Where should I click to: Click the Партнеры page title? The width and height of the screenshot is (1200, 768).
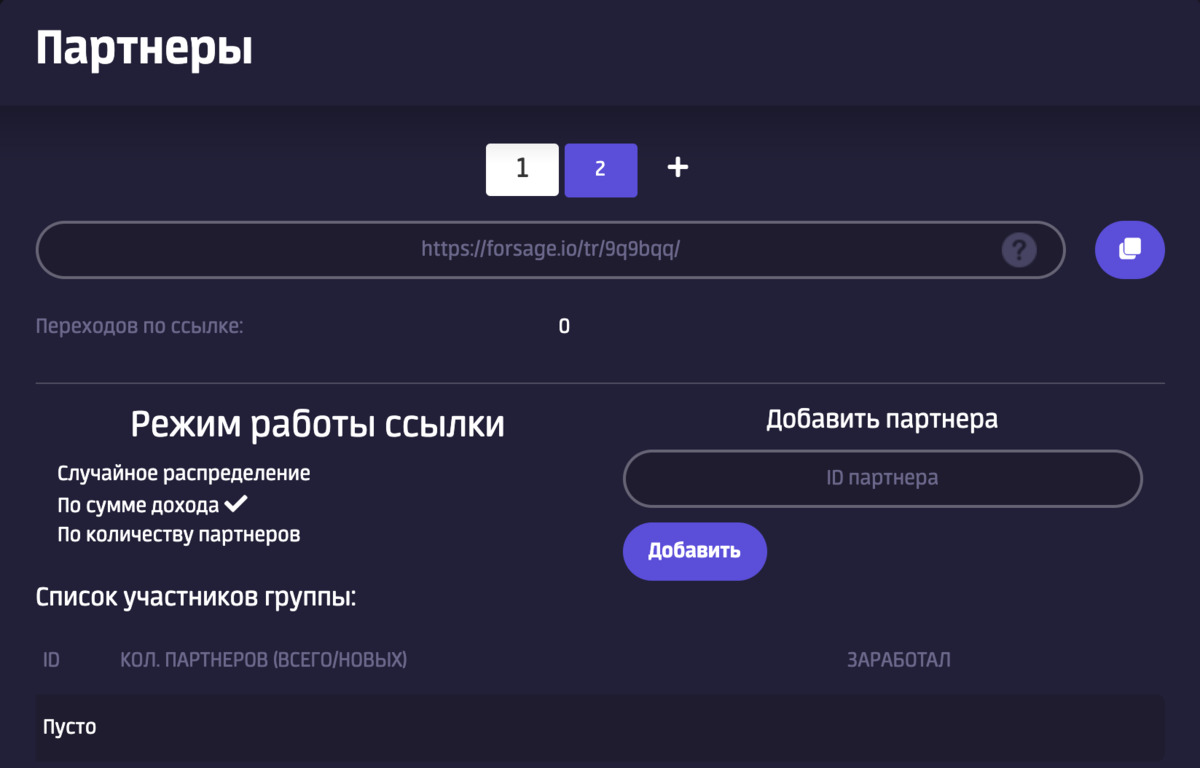coord(144,48)
